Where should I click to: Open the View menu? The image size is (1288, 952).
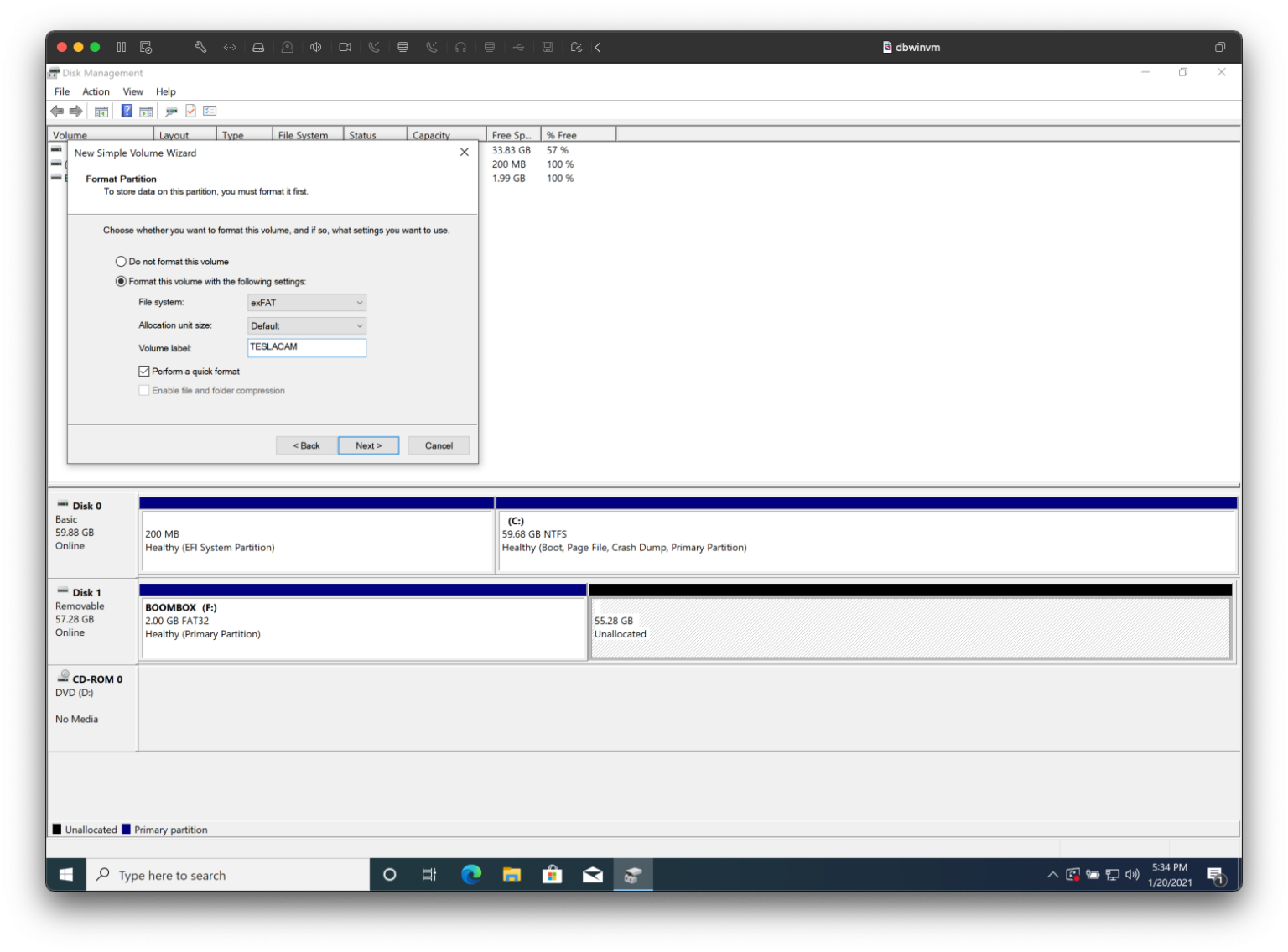(x=132, y=91)
